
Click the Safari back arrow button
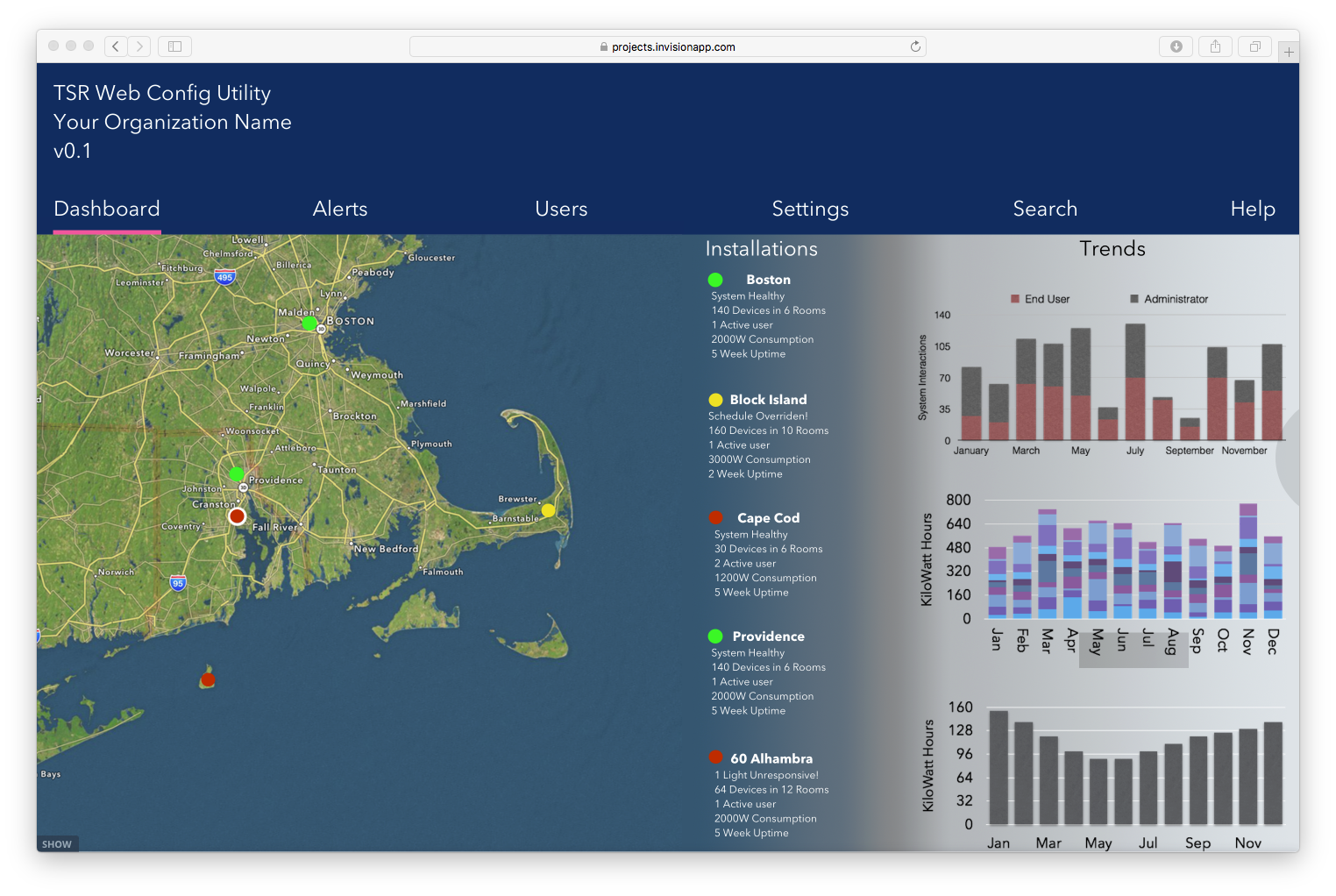coord(116,46)
